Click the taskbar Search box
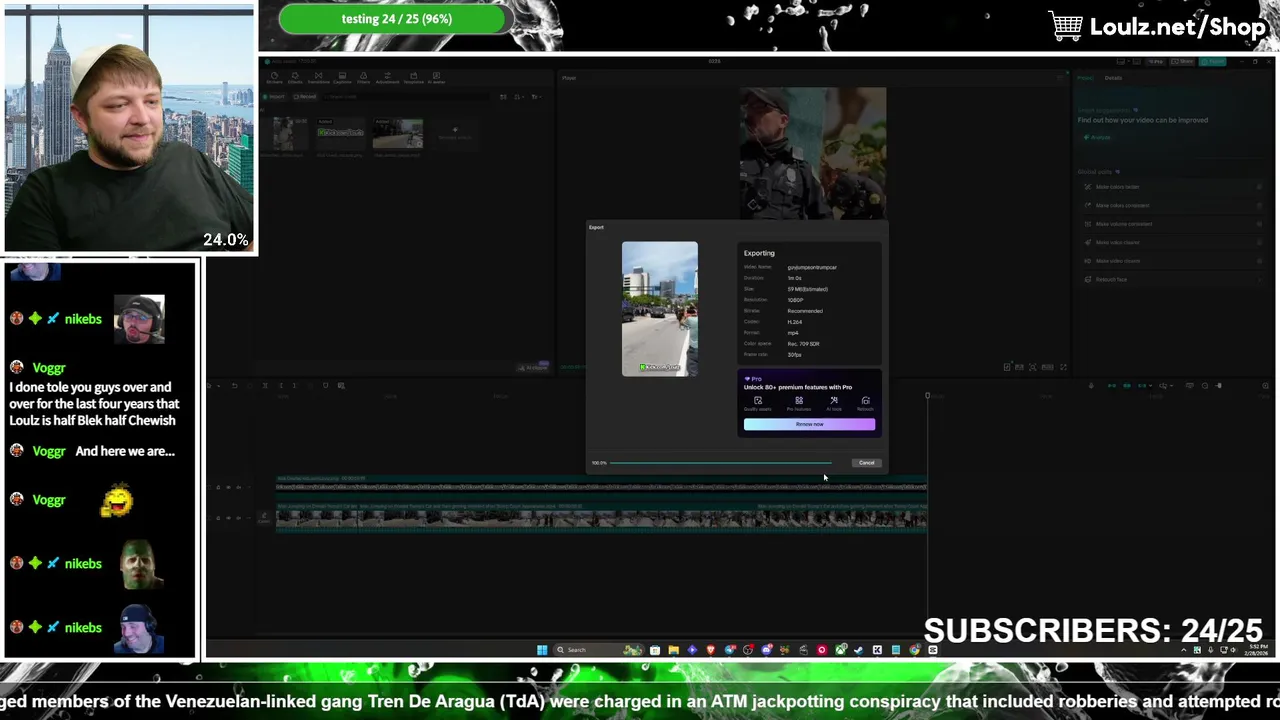1280x720 pixels. click(x=598, y=650)
